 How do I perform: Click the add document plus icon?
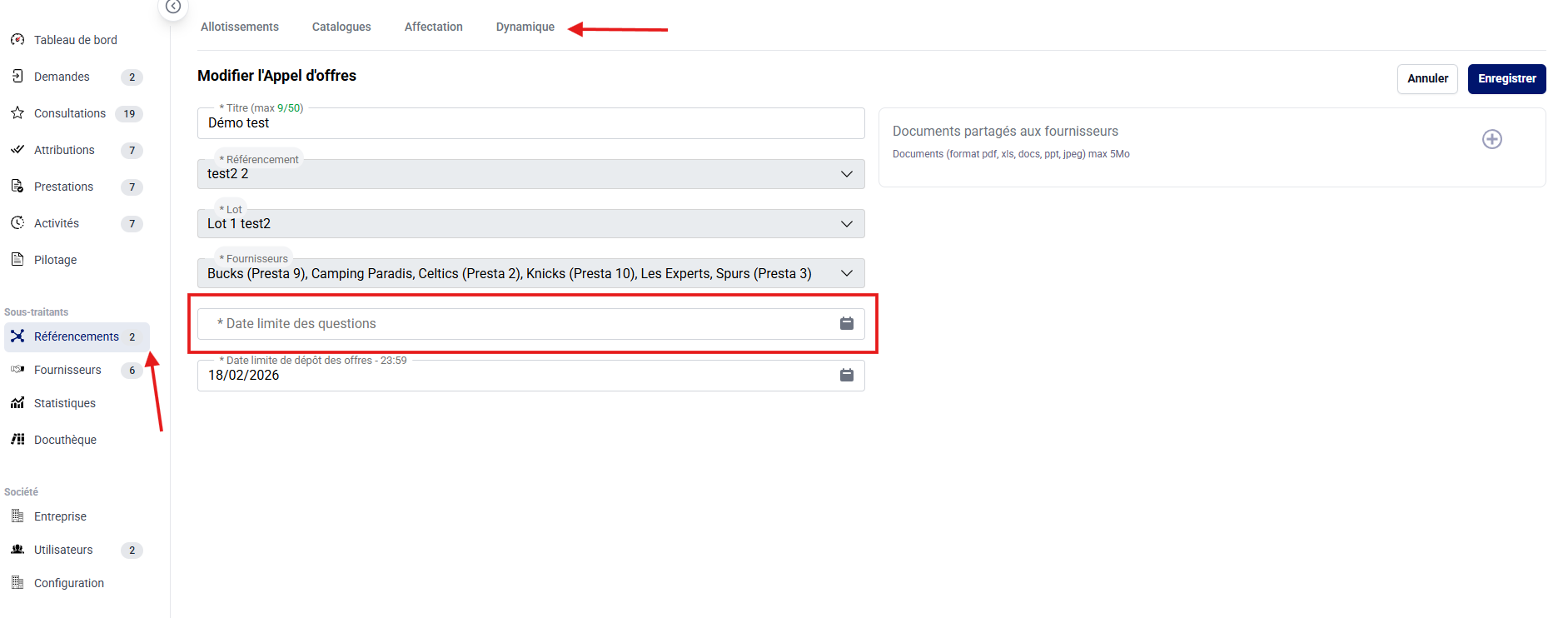point(1491,139)
